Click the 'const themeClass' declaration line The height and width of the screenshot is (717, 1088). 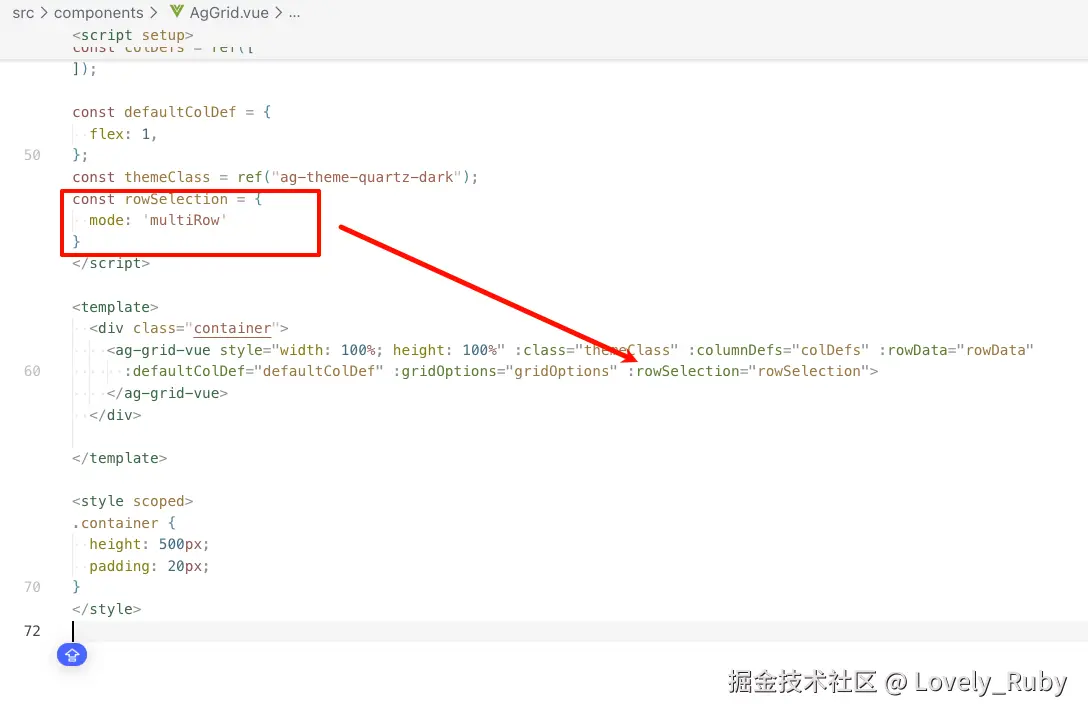pyautogui.click(x=275, y=177)
